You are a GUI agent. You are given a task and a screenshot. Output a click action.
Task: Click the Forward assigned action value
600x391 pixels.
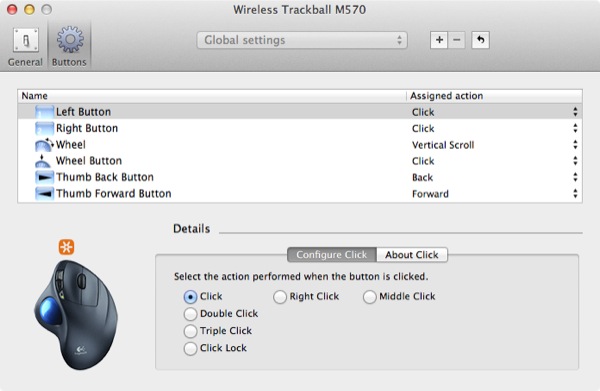click(430, 194)
